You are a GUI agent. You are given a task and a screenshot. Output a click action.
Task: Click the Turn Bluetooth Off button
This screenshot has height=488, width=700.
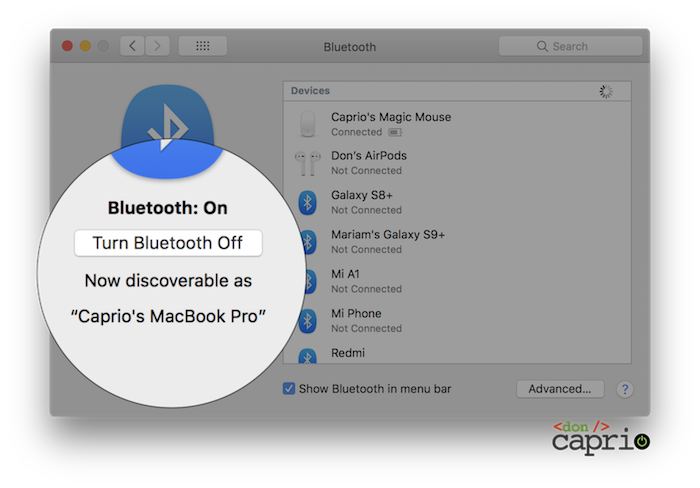coord(168,243)
